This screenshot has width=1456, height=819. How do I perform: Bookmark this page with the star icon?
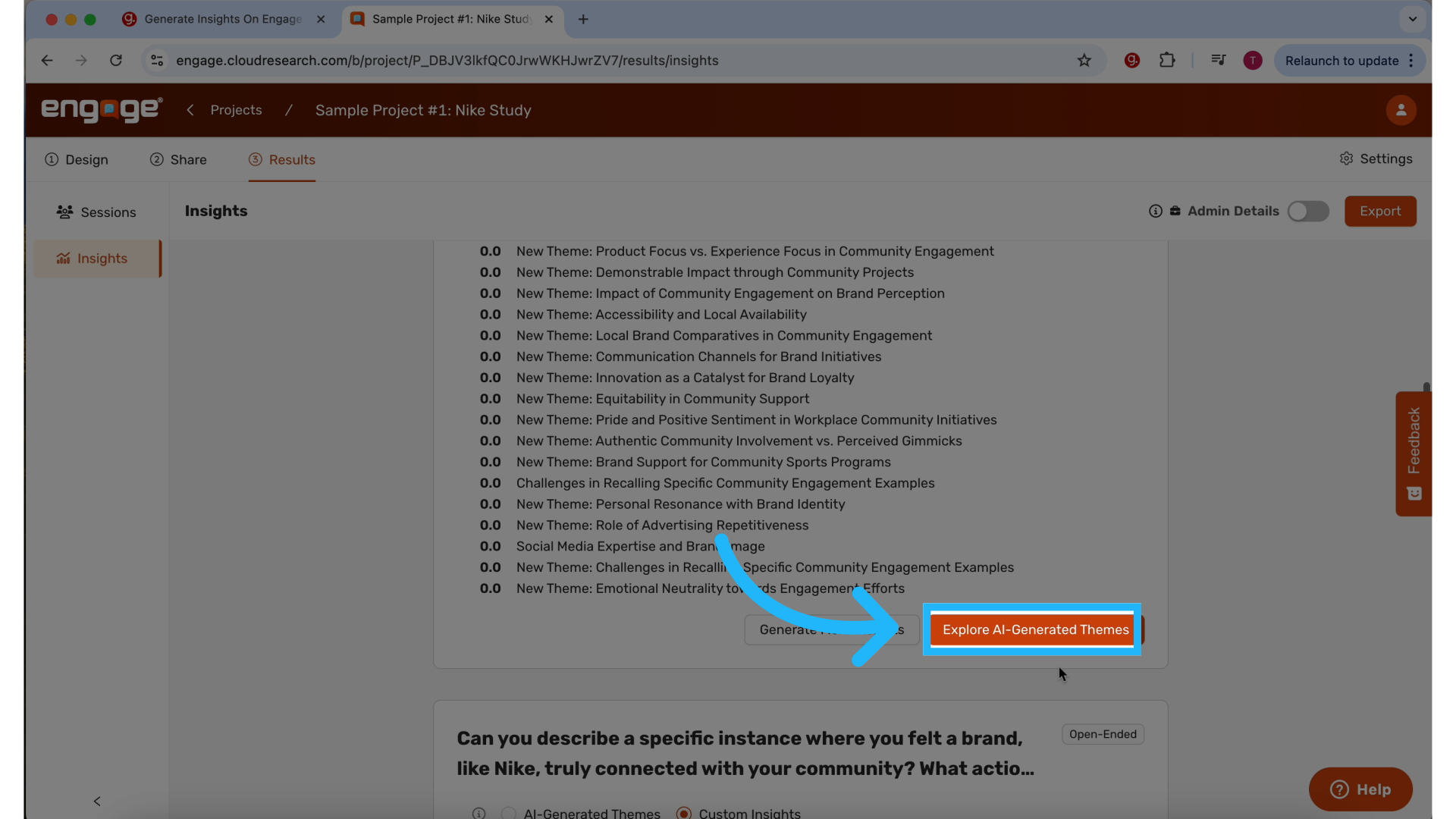(x=1084, y=61)
